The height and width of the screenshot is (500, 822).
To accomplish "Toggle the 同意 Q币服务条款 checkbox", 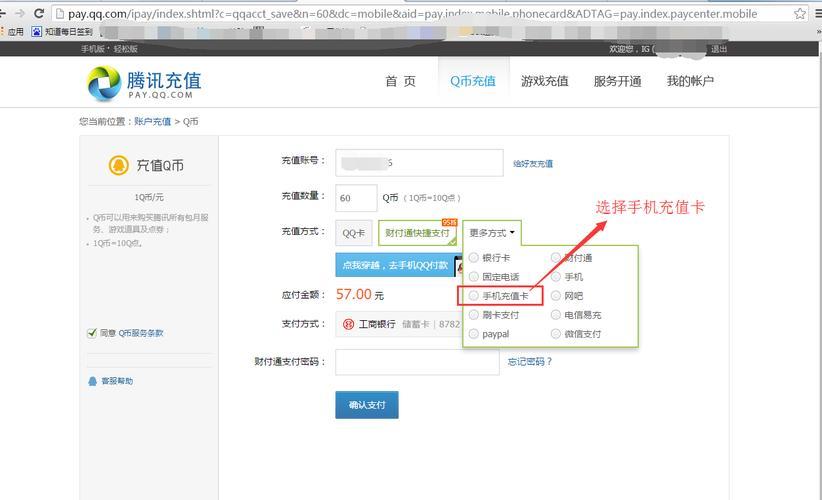I will coord(92,333).
